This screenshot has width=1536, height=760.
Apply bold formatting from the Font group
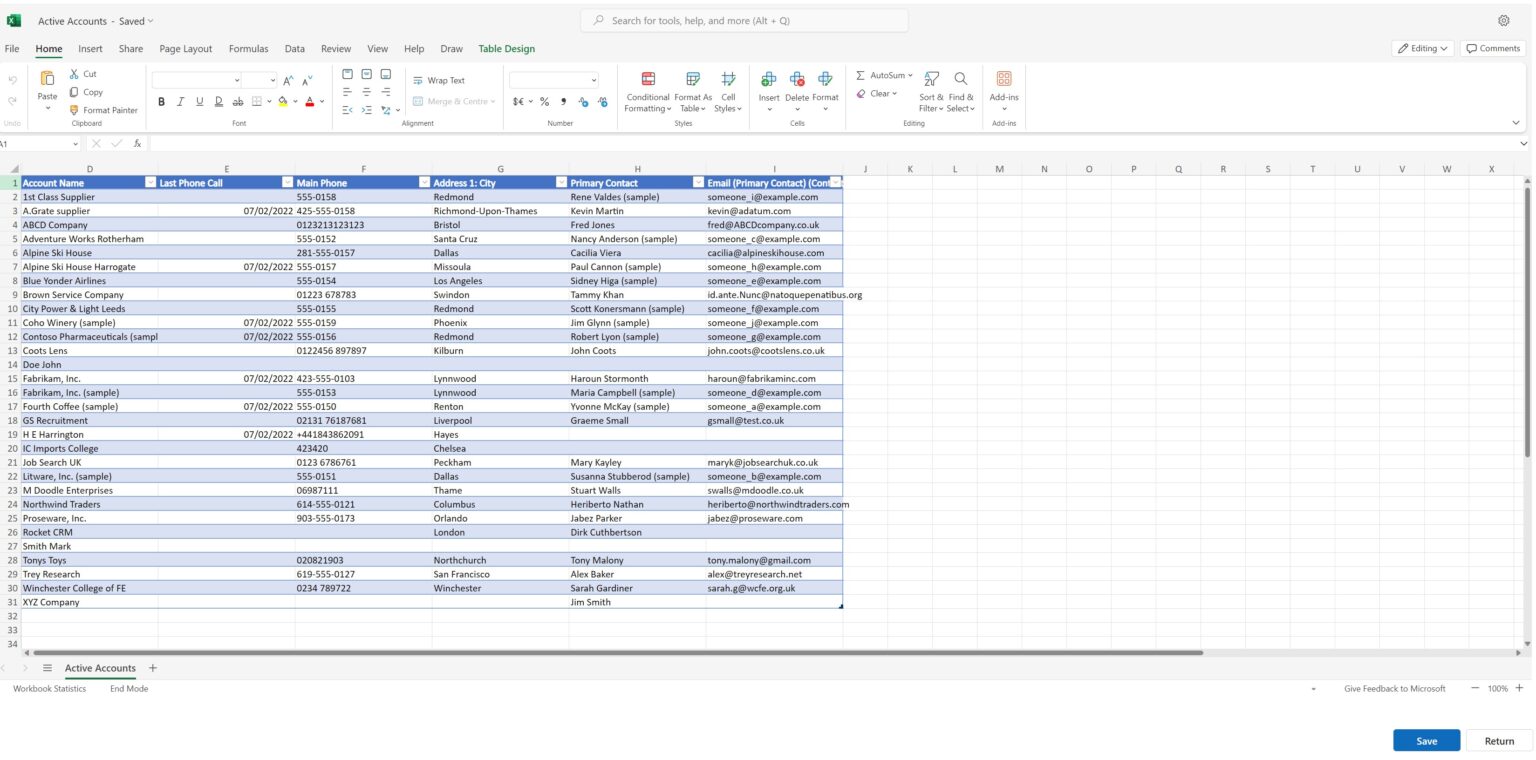click(161, 101)
